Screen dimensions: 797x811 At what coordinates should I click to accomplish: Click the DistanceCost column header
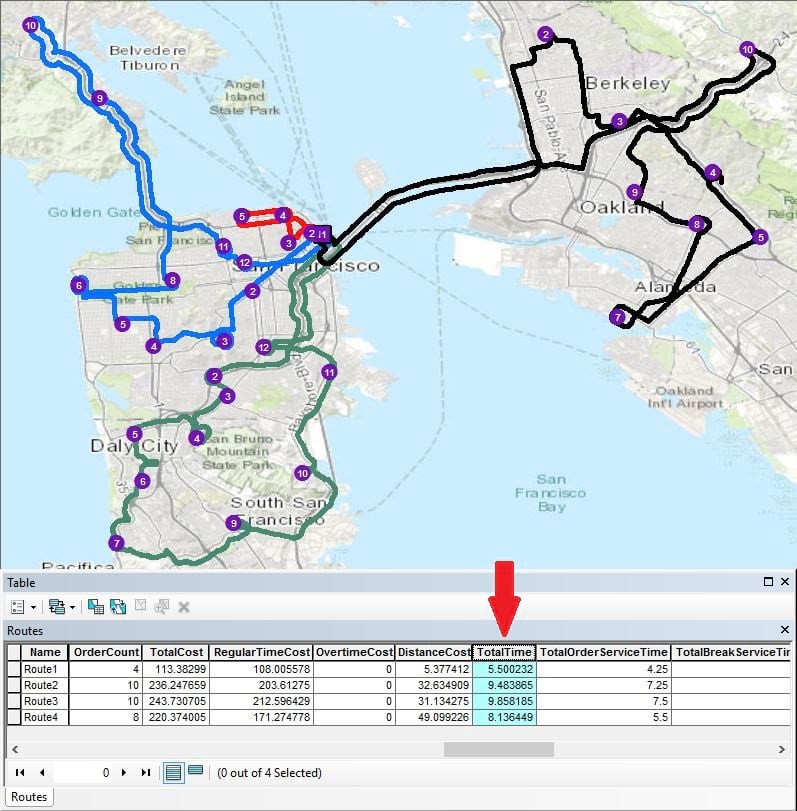tap(434, 652)
